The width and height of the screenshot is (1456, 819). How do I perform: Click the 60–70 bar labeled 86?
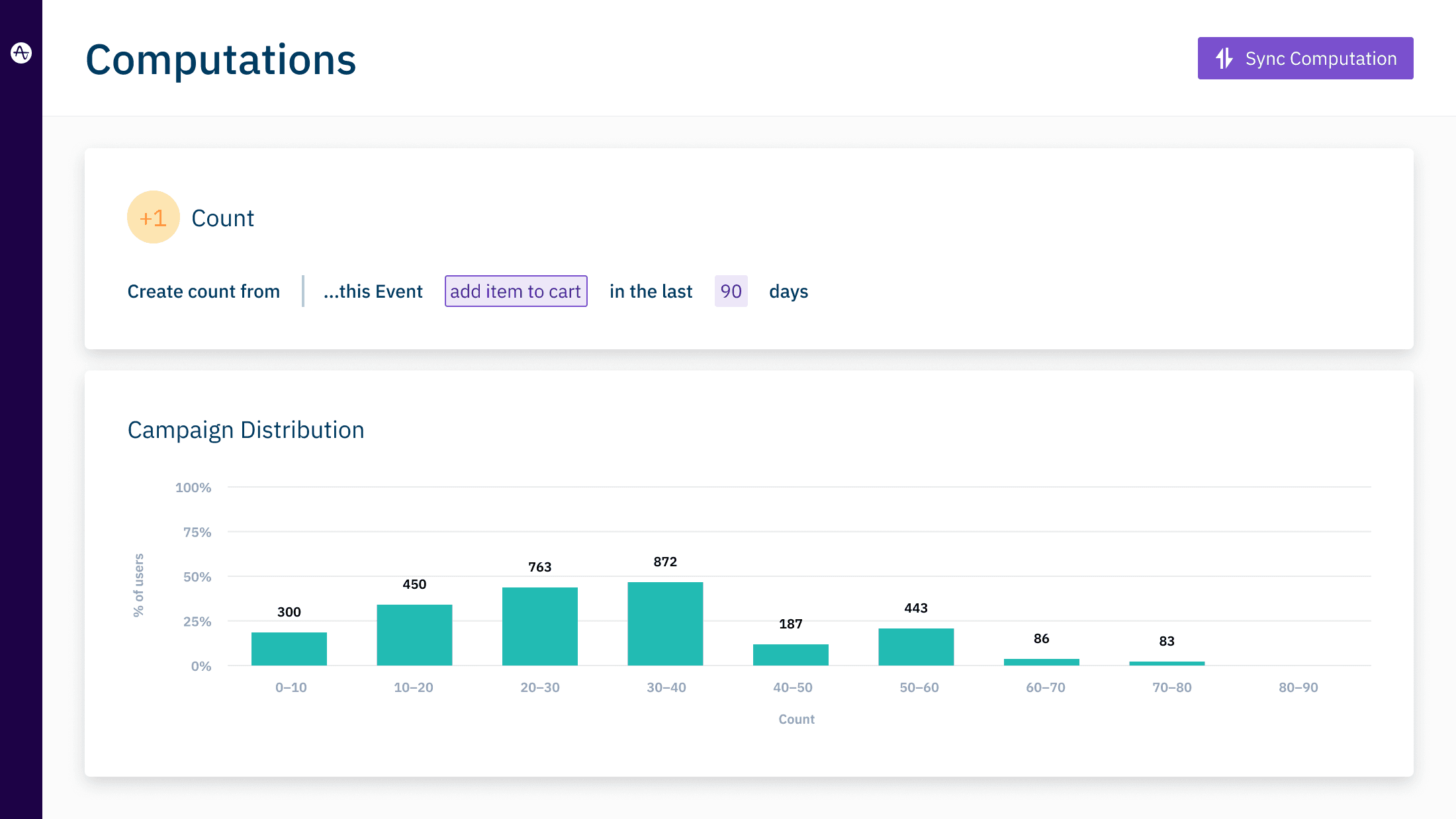pos(1042,662)
